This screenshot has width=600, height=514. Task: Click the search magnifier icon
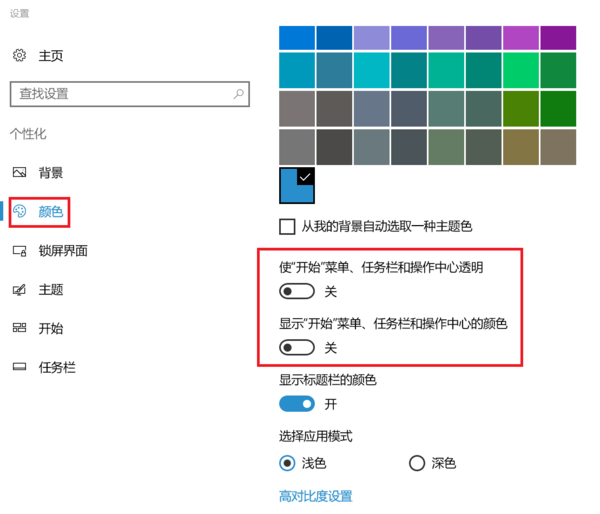tap(238, 94)
